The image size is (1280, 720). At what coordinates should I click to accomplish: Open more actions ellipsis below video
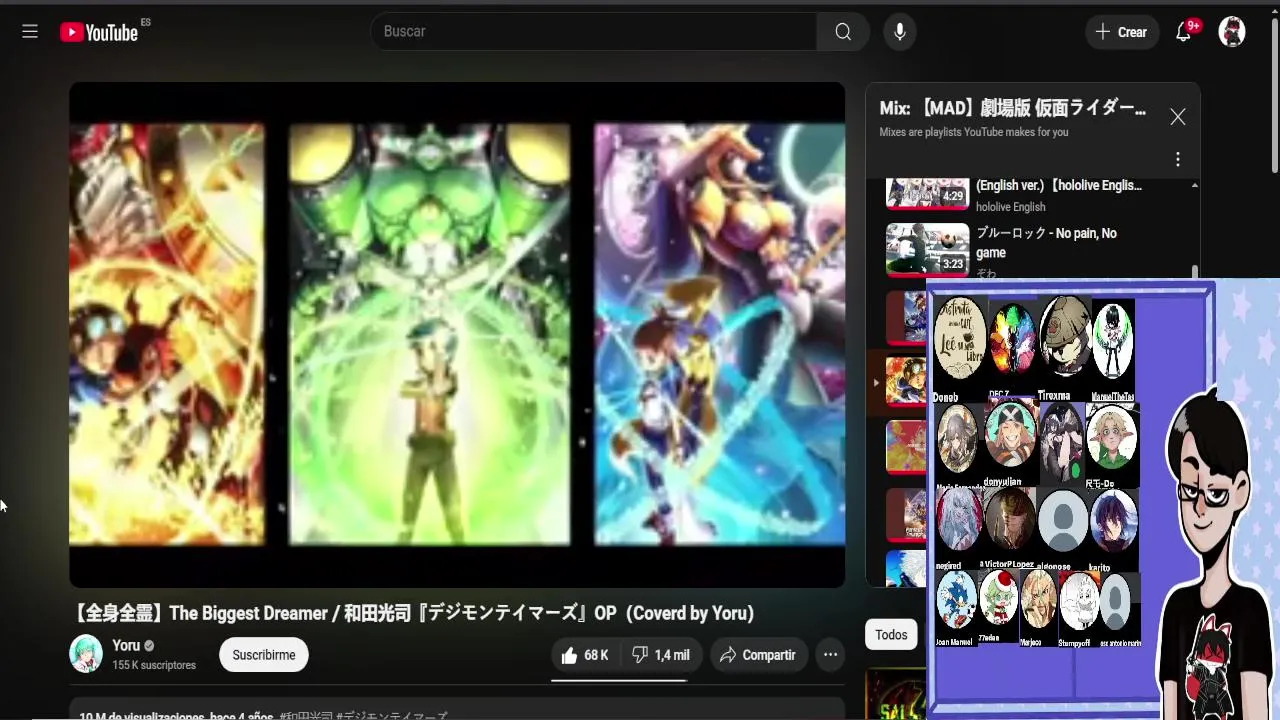(830, 655)
